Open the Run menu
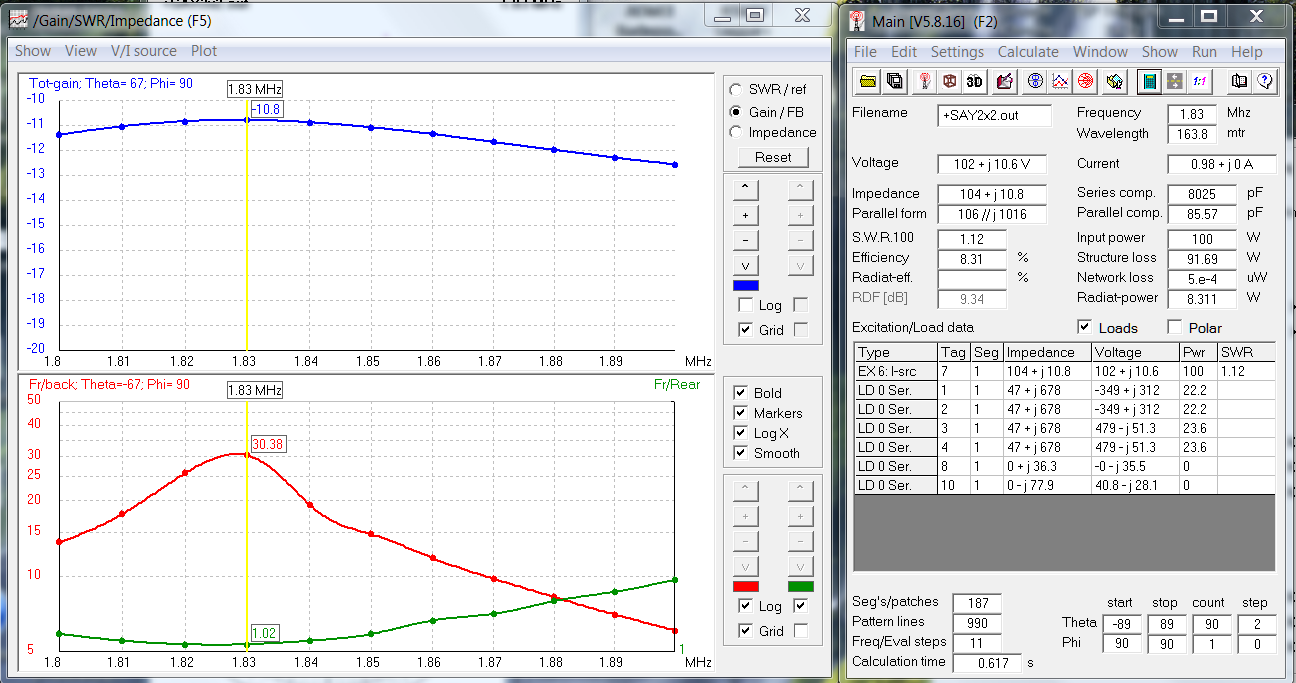The image size is (1296, 683). click(x=1204, y=52)
